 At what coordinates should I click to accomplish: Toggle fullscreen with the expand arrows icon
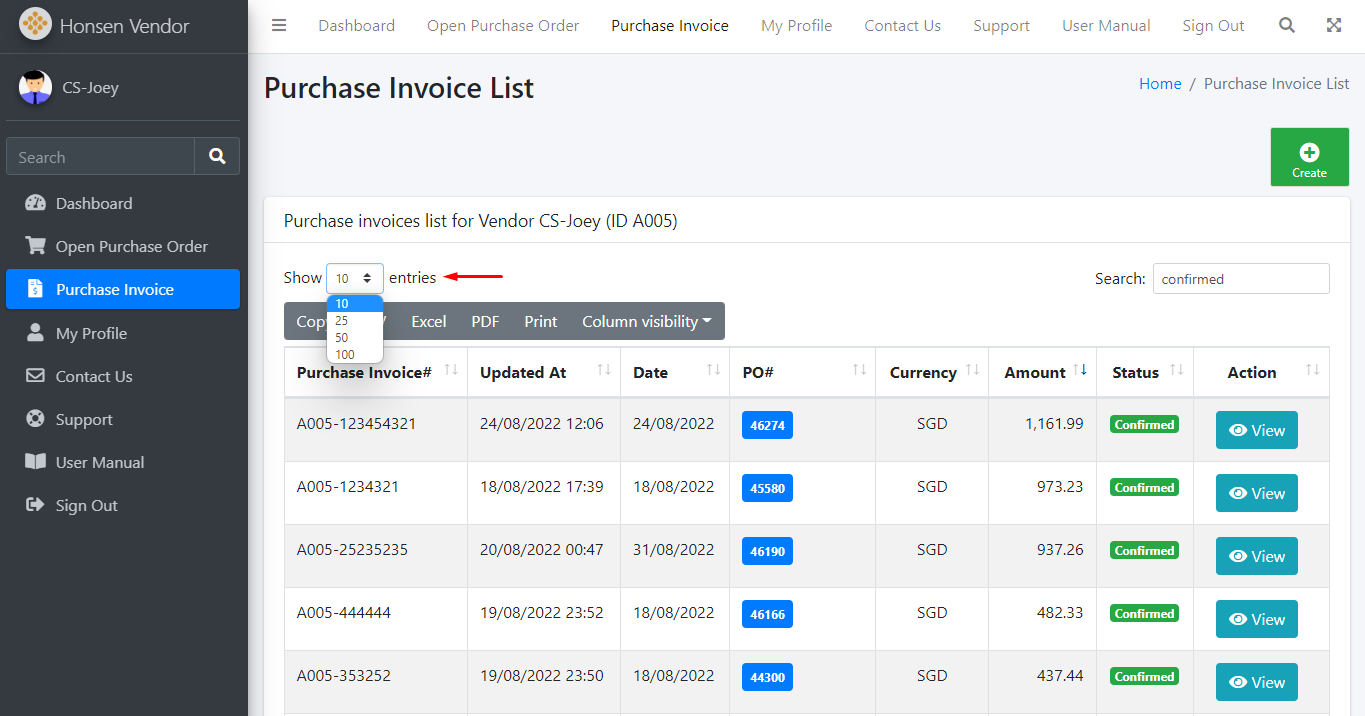[x=1334, y=26]
